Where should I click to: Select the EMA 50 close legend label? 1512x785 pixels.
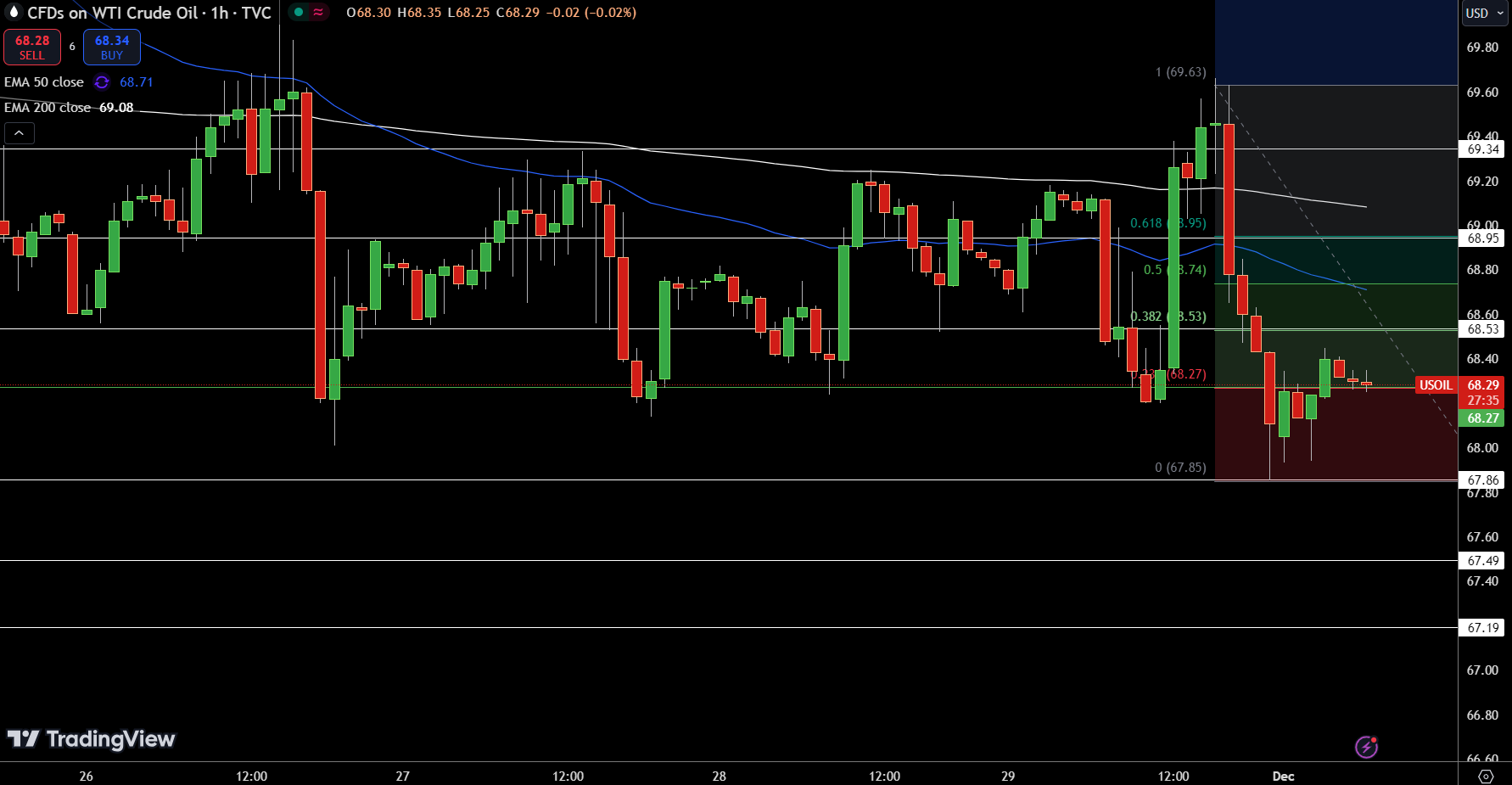pos(44,82)
